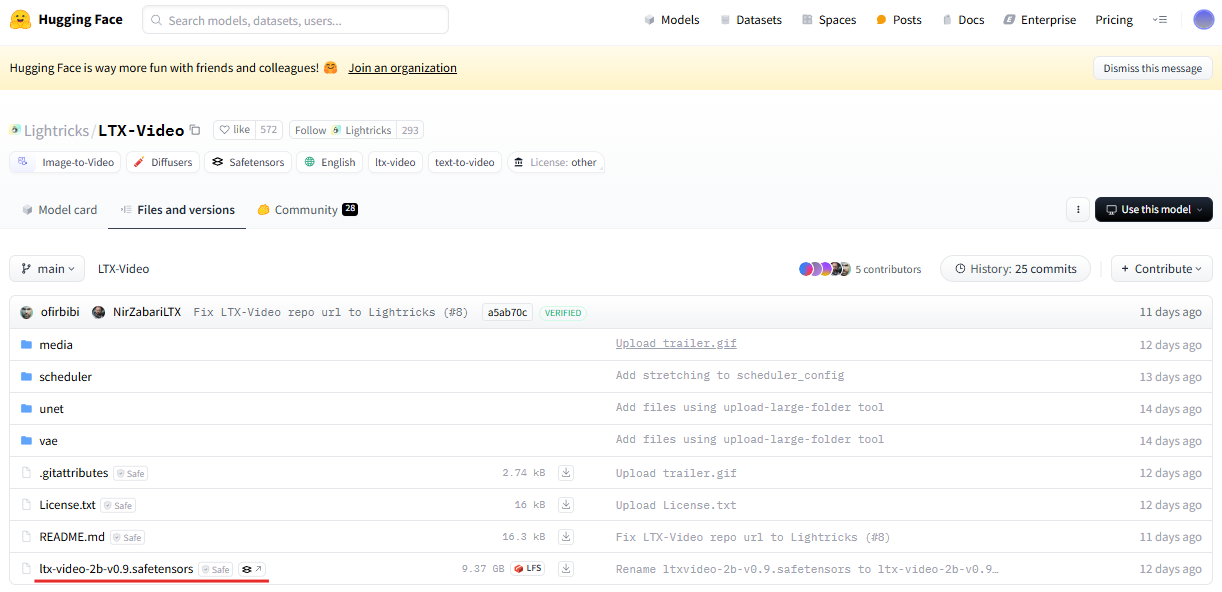
Task: Select the Safetensors tag
Action: pyautogui.click(x=248, y=162)
